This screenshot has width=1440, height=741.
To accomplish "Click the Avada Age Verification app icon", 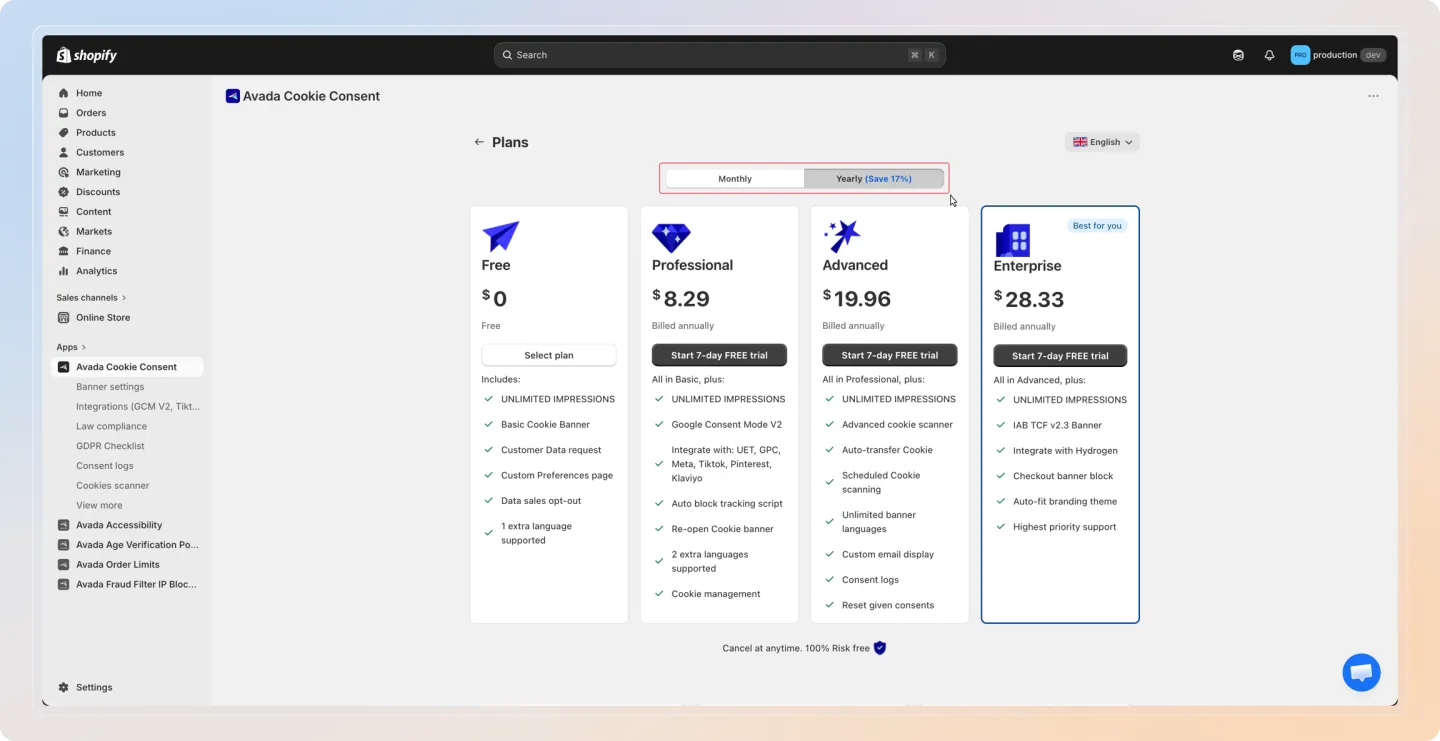I will (64, 545).
